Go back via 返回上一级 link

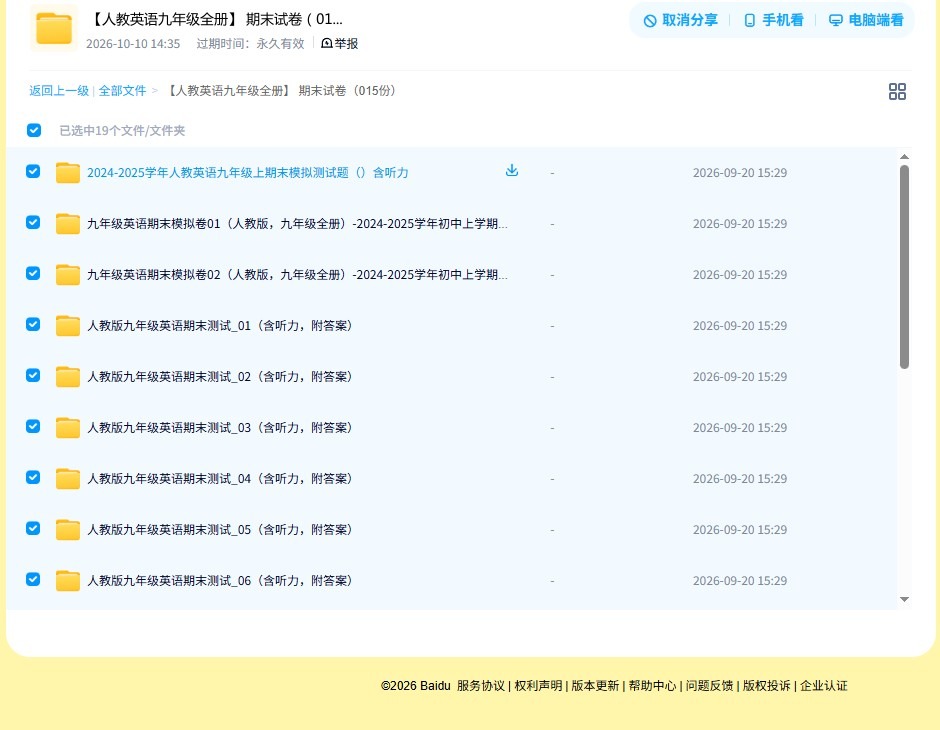tap(59, 91)
